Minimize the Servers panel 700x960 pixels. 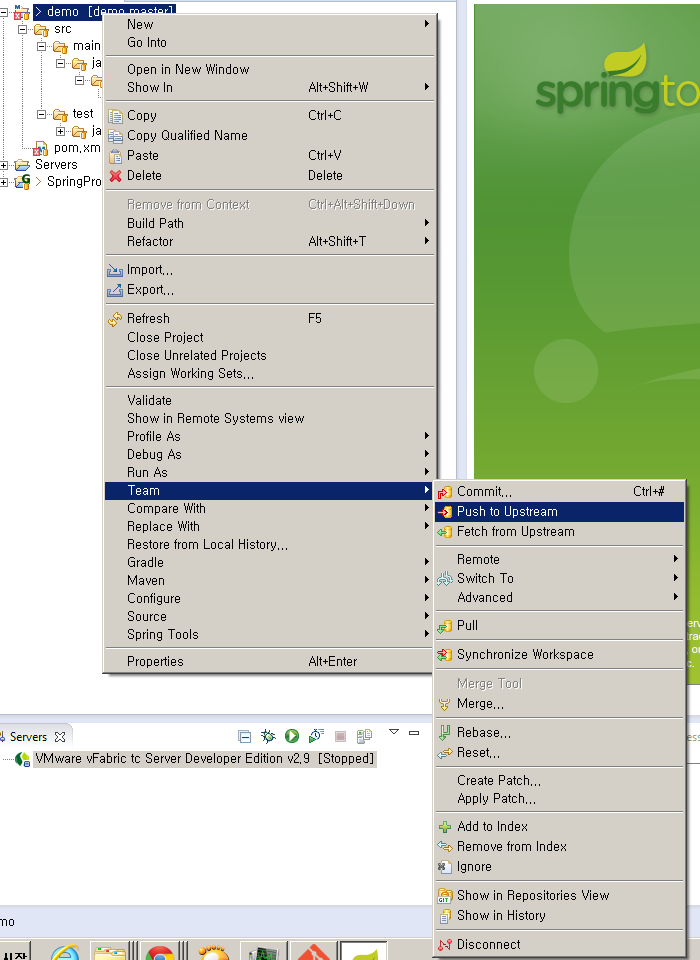(414, 733)
